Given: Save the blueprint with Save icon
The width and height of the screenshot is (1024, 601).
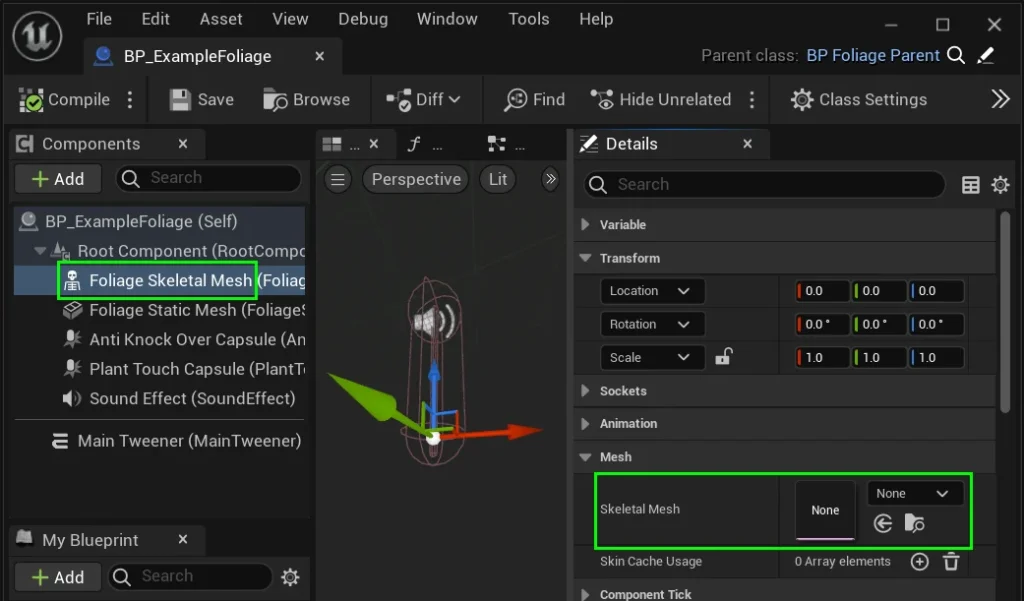Looking at the screenshot, I should (x=201, y=100).
